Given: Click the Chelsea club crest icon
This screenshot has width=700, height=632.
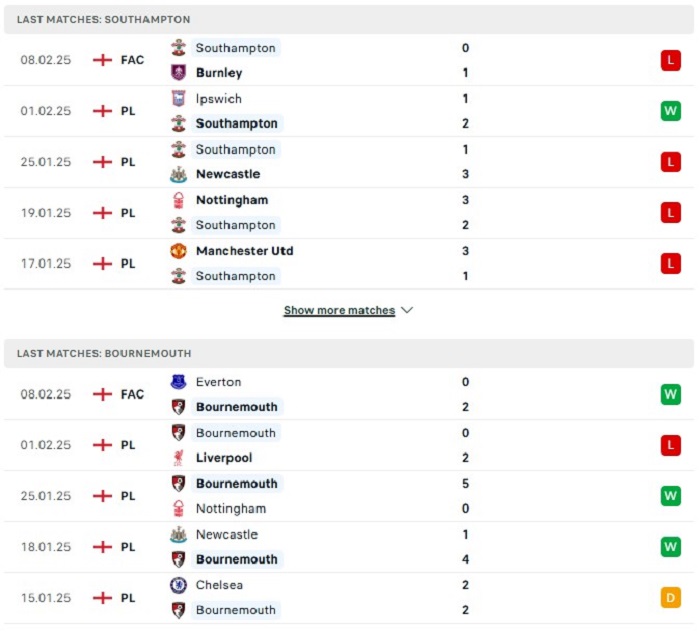Looking at the screenshot, I should point(179,585).
